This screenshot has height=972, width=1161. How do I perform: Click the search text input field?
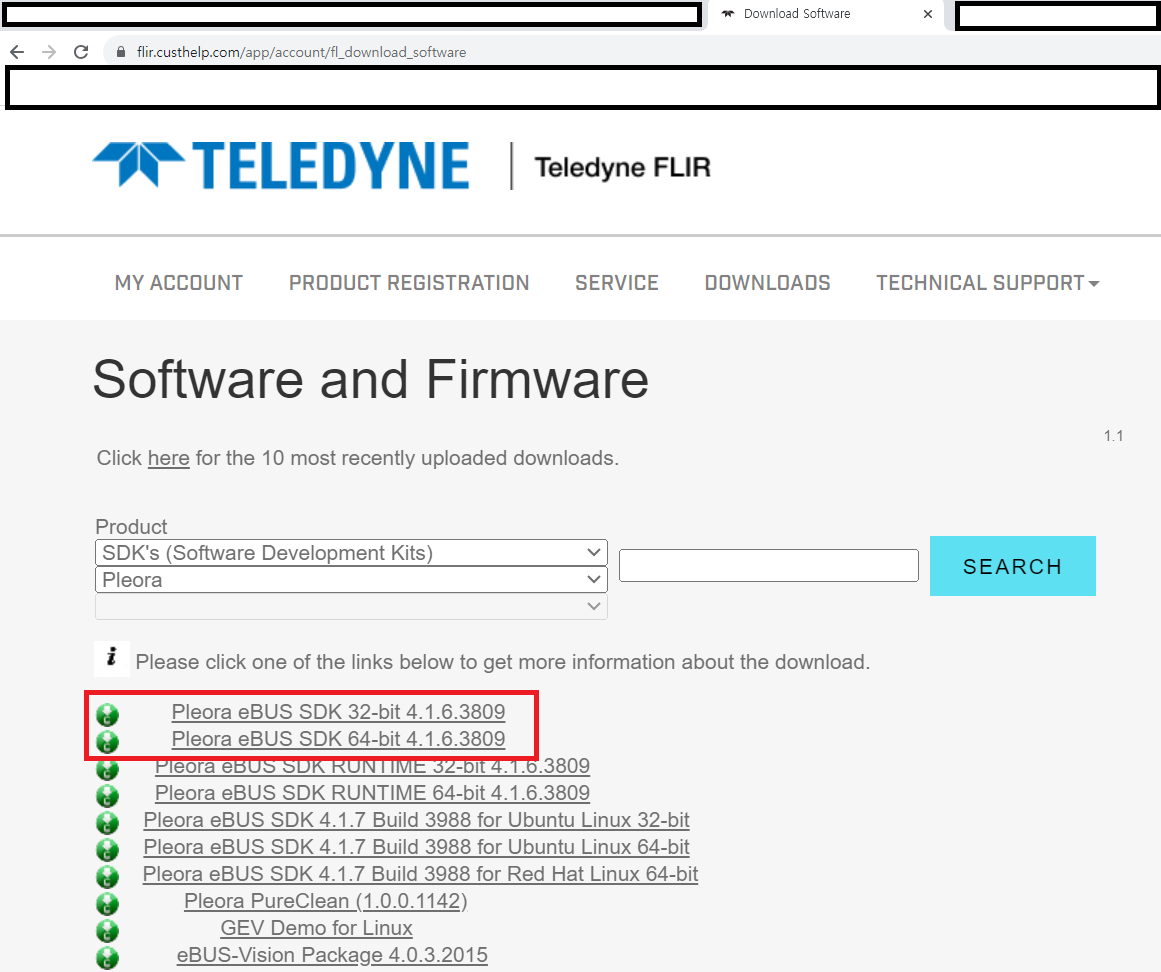point(768,565)
